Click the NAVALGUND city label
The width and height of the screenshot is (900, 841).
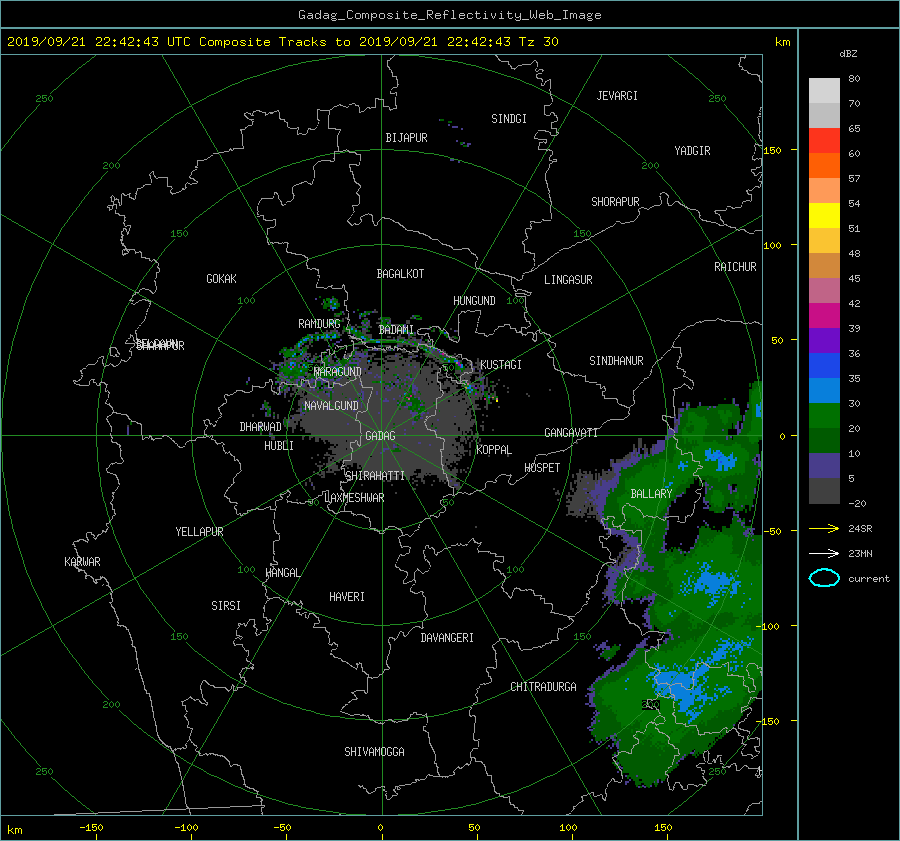[331, 406]
